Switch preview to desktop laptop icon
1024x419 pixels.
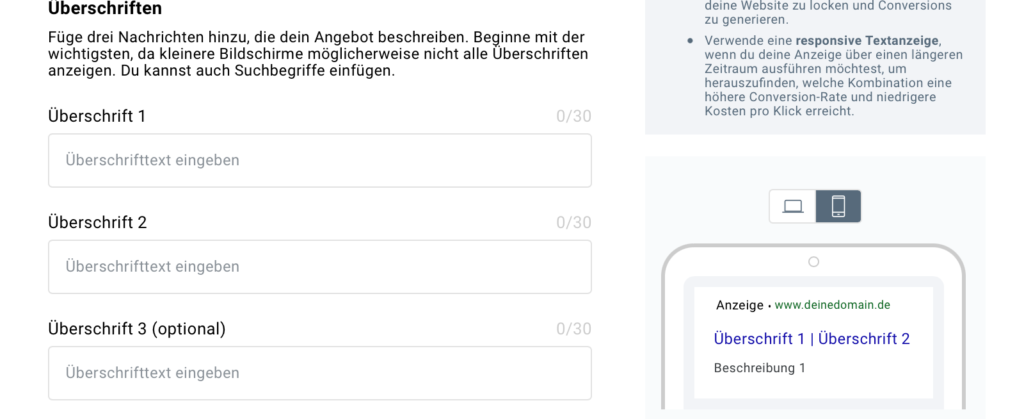pos(793,207)
